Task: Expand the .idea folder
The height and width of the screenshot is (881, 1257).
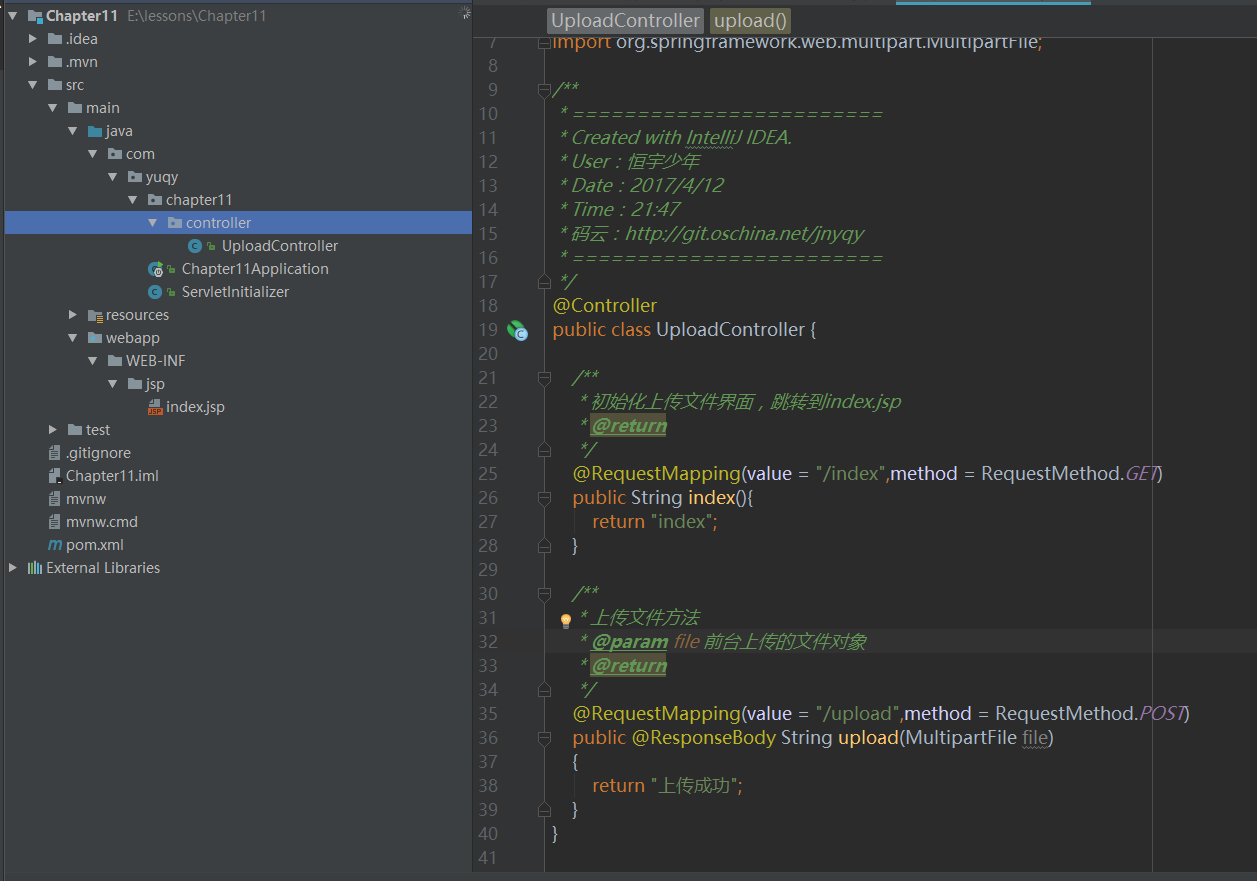Action: point(33,39)
